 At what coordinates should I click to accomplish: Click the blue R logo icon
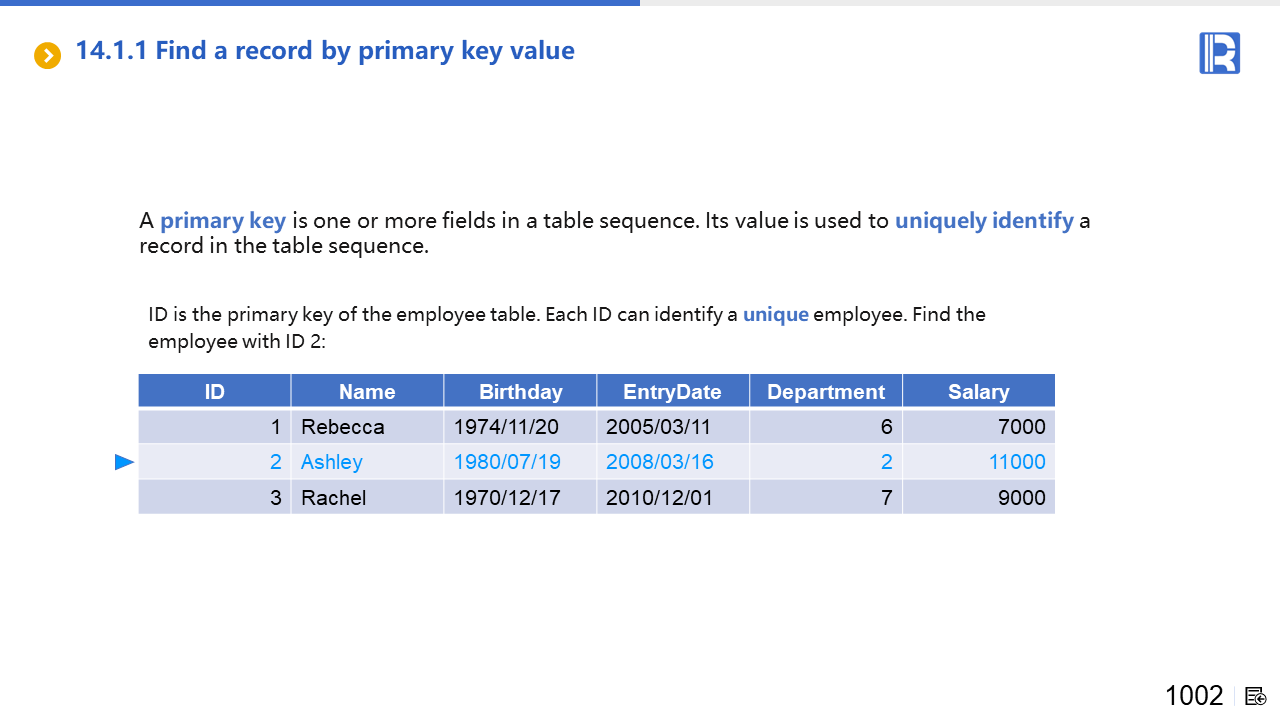click(1219, 53)
